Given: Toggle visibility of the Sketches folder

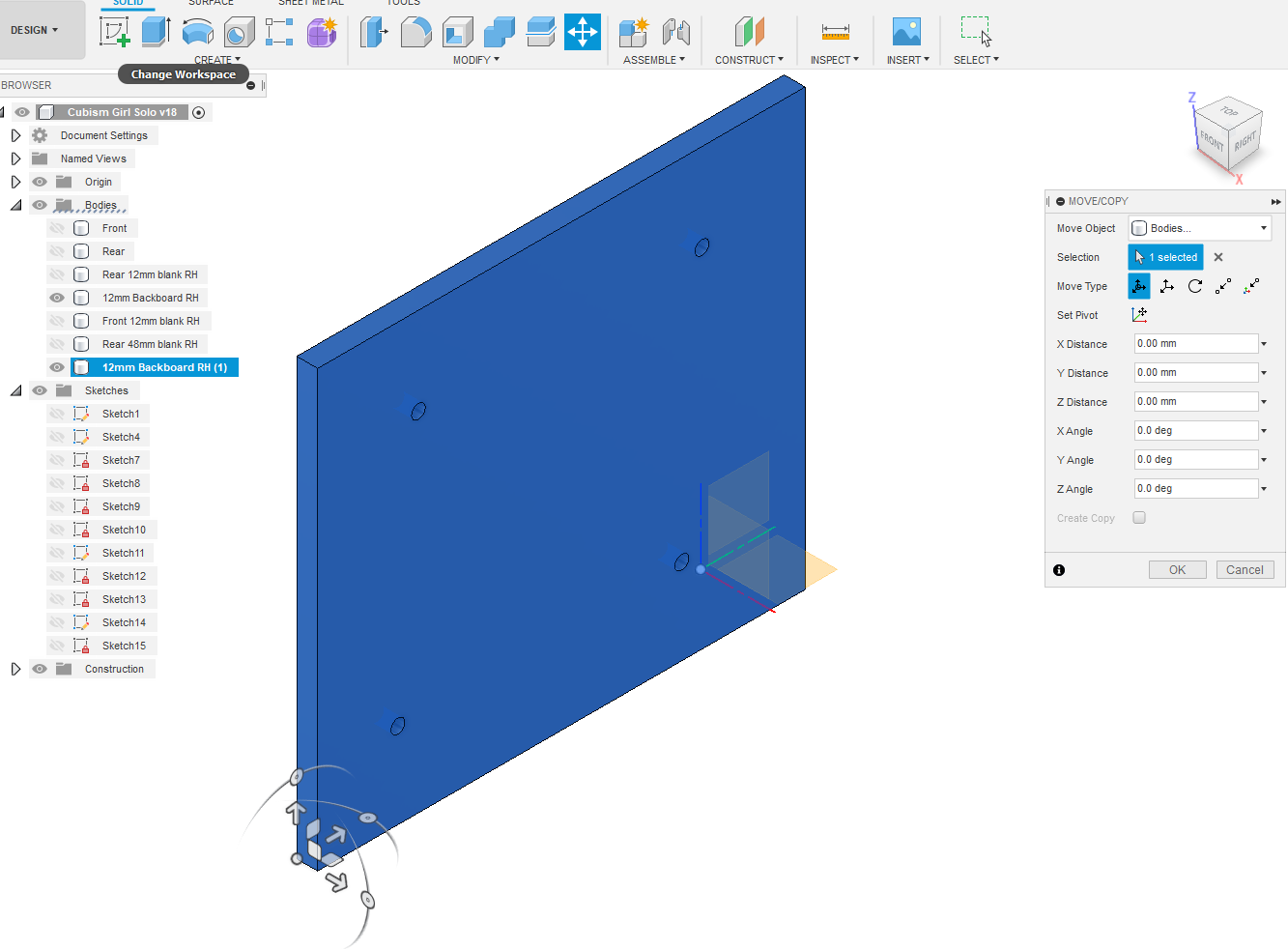Looking at the screenshot, I should point(40,390).
